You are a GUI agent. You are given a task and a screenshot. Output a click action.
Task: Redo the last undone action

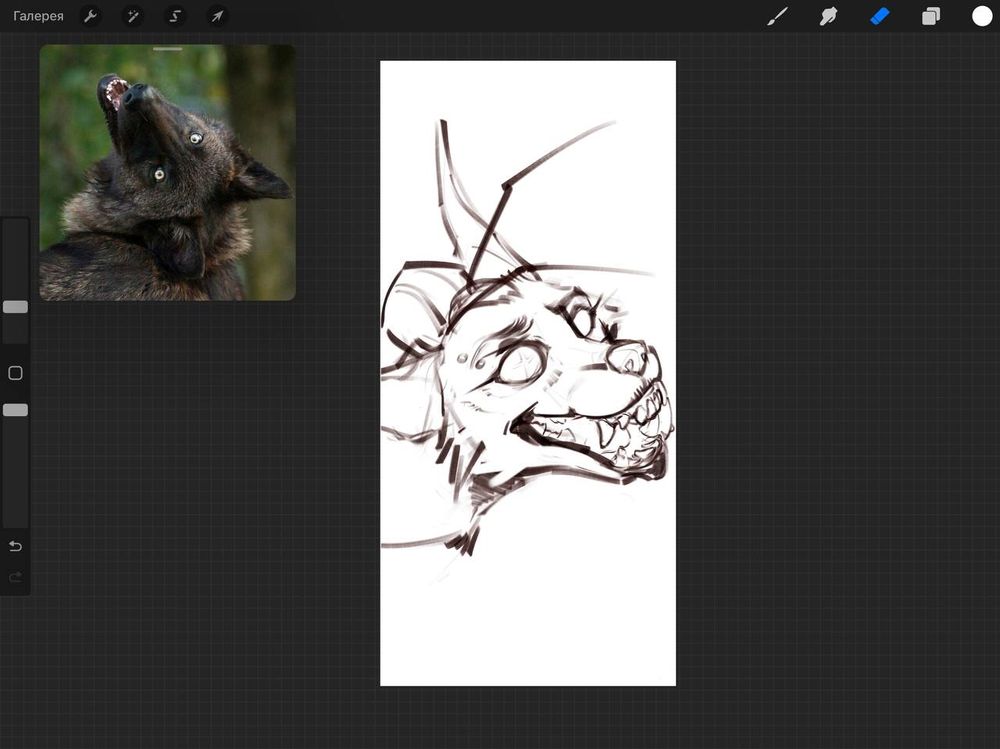(15, 577)
